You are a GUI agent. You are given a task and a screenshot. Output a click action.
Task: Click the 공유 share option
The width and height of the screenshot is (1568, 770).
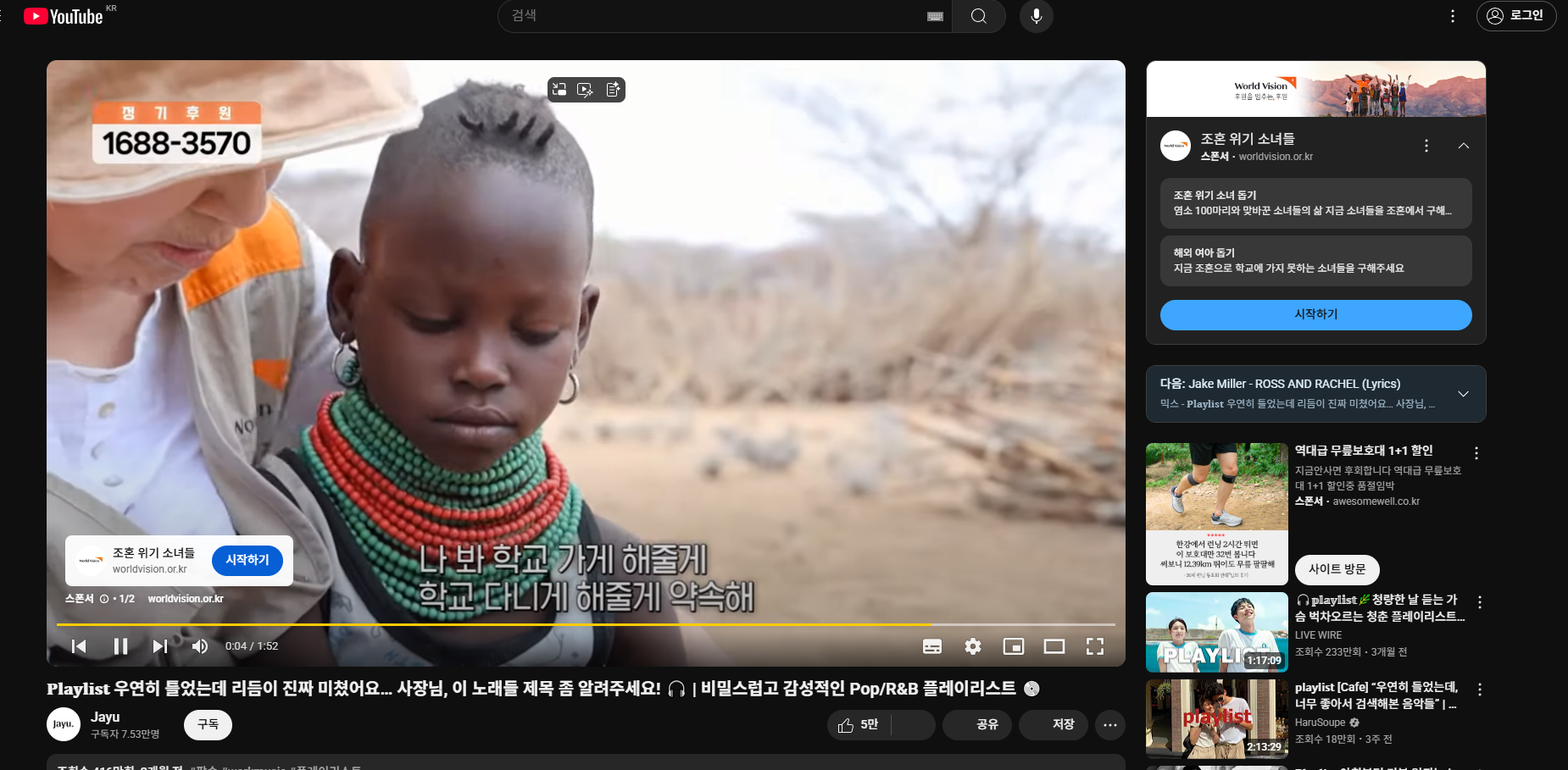[977, 725]
